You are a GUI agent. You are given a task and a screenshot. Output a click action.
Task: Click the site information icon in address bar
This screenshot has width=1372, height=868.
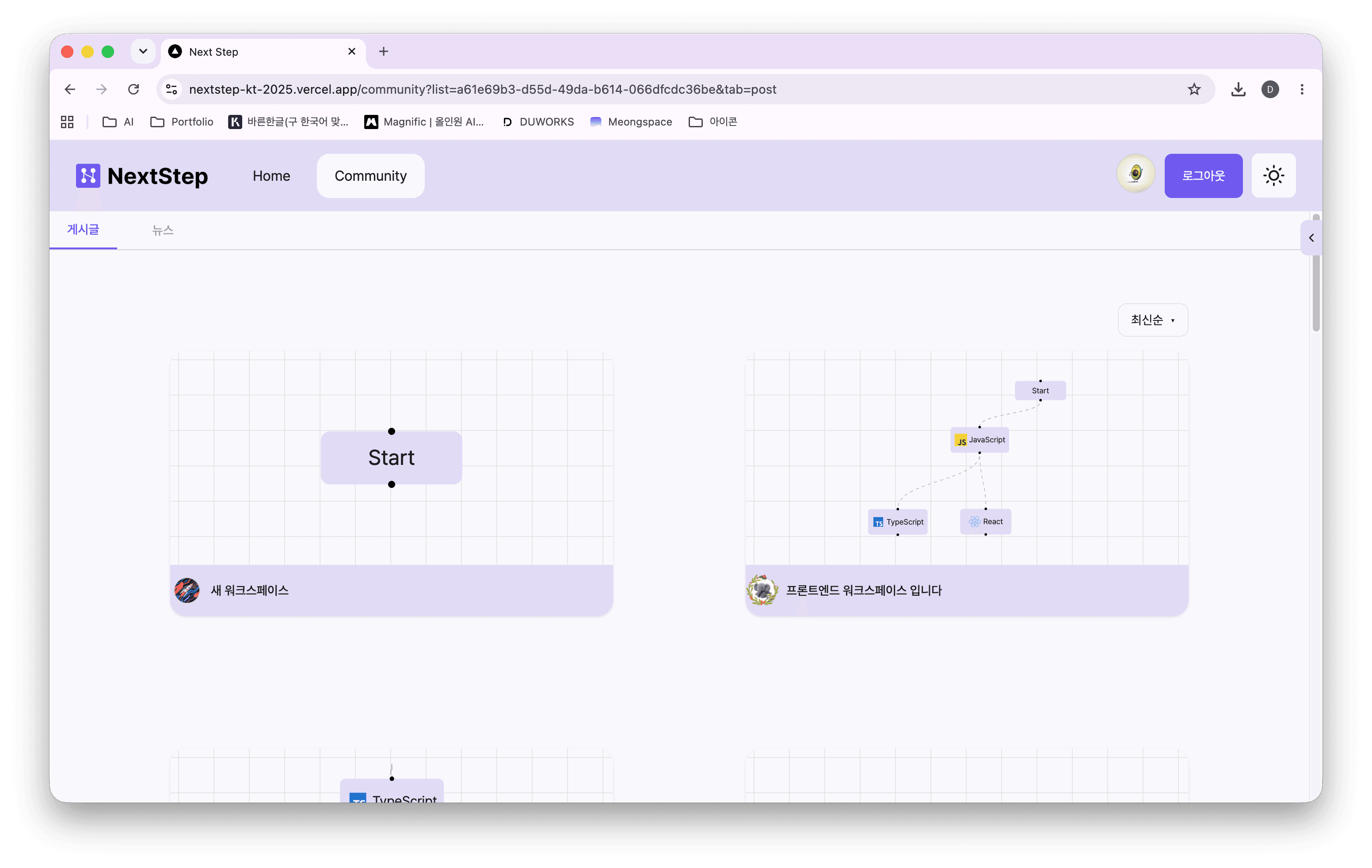click(171, 89)
